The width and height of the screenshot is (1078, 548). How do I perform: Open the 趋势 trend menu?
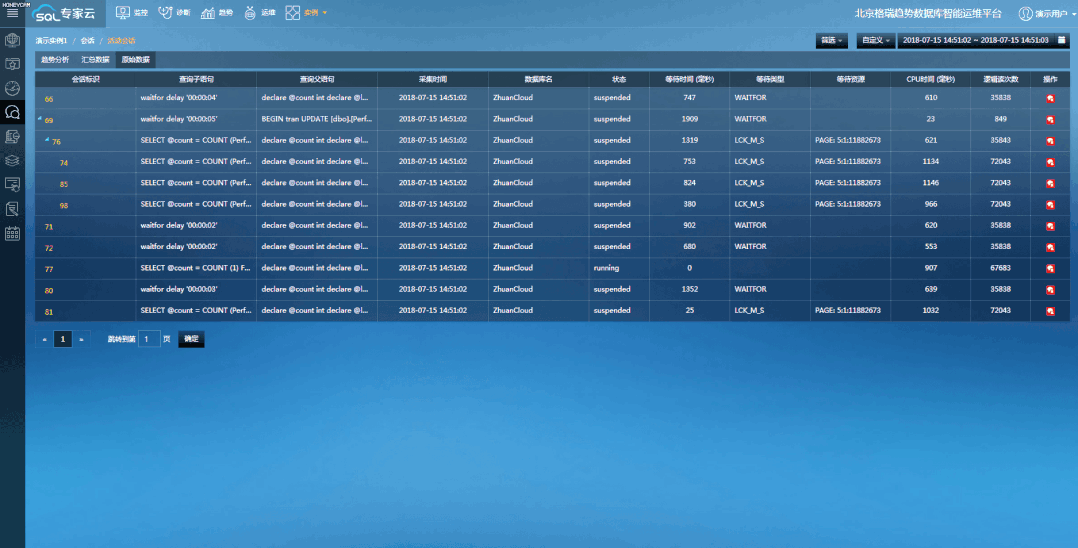coord(217,13)
